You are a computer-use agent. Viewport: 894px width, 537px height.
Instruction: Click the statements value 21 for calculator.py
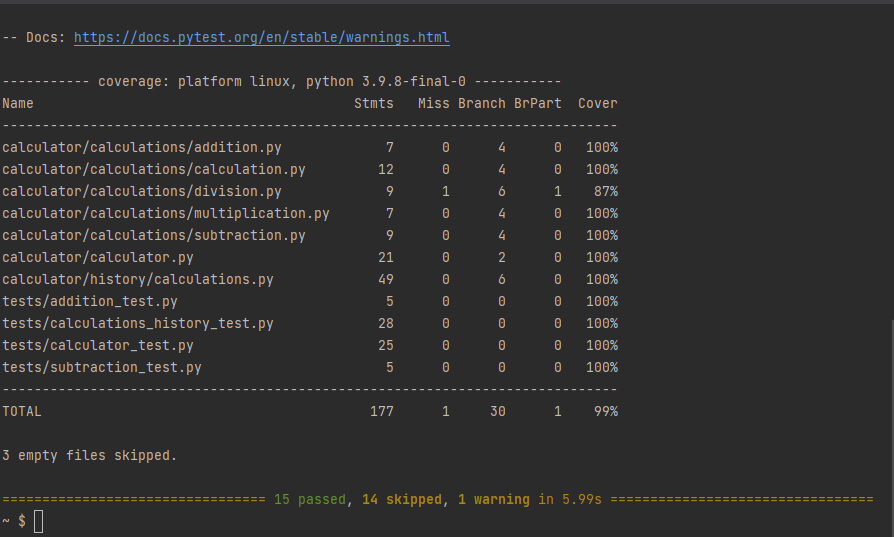386,258
